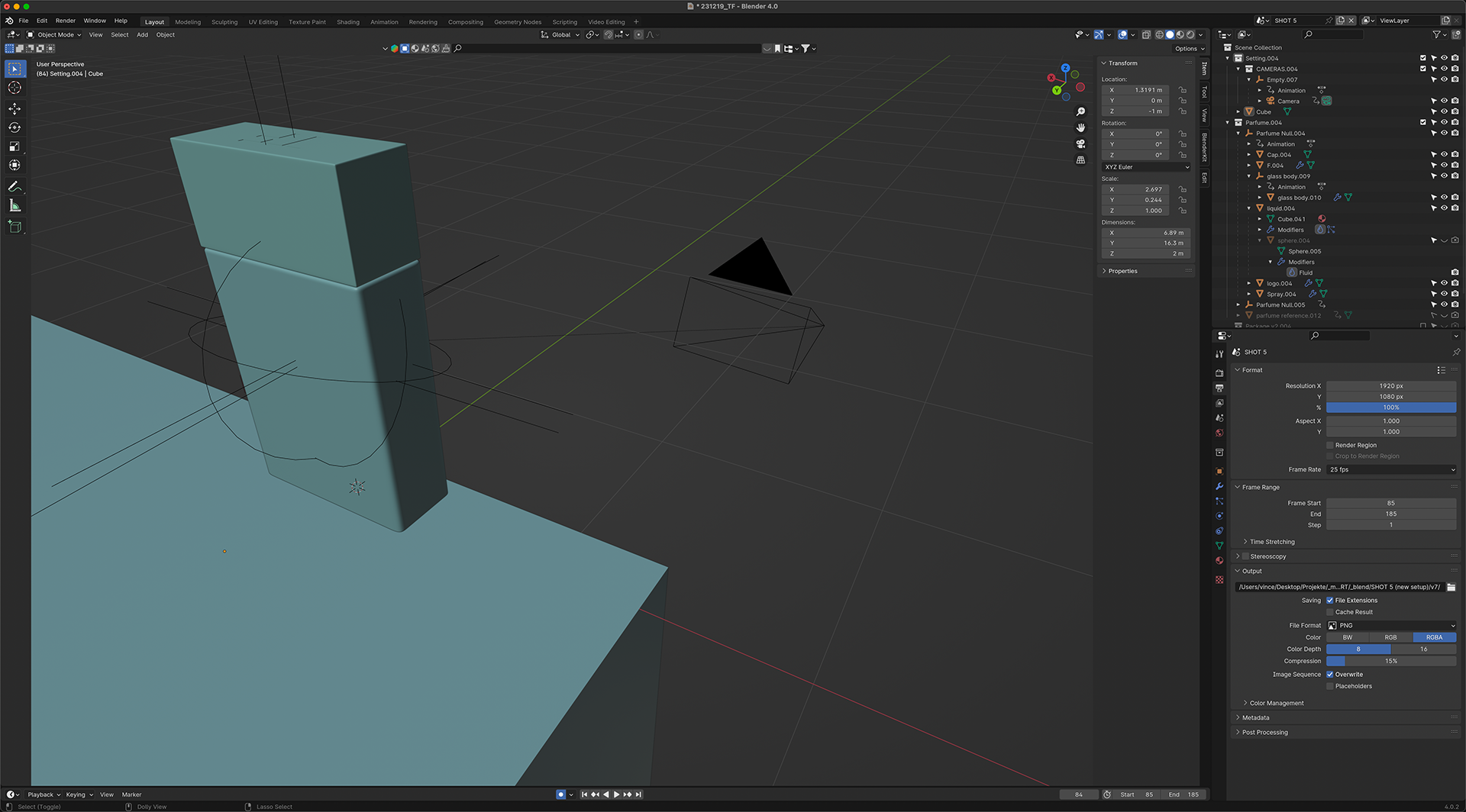Switch to the Shading workspace tab
Viewport: 1466px width, 812px height.
(347, 22)
